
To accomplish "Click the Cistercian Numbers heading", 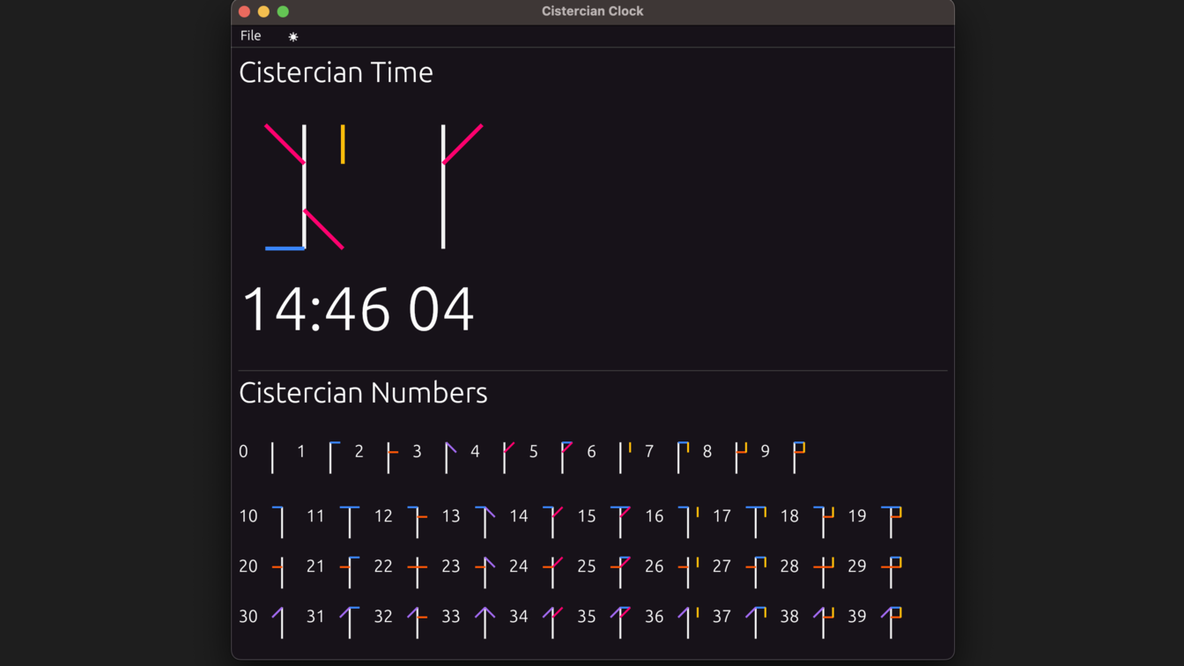I will click(x=363, y=393).
